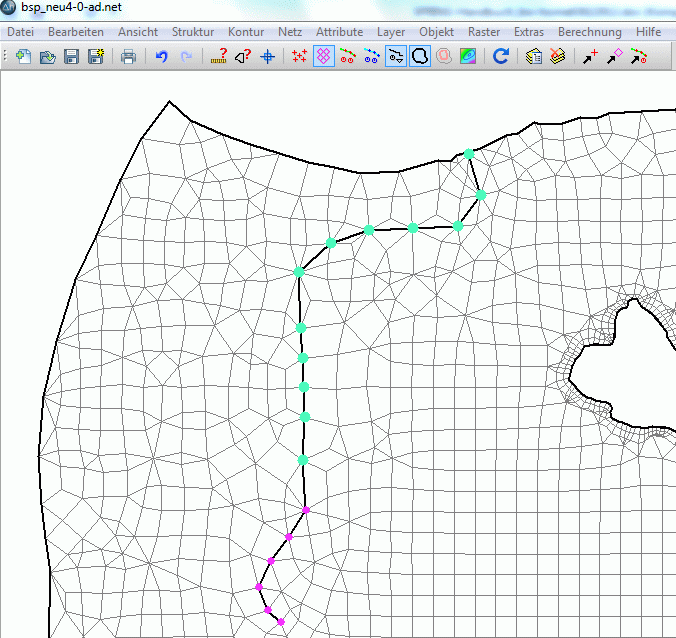This screenshot has height=638, width=676.
Task: Open the Objekt menu
Action: click(436, 32)
